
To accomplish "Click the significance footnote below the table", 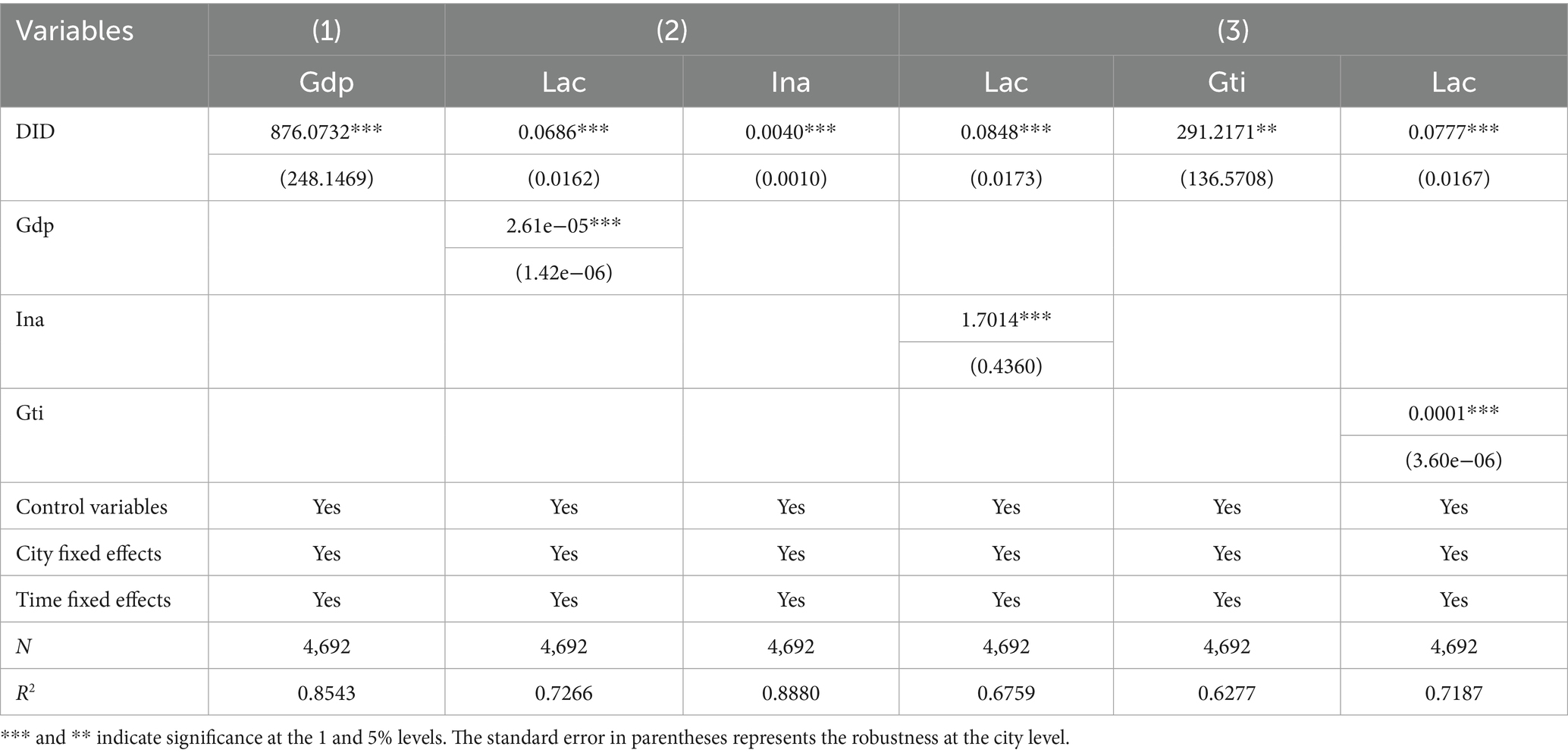I will (x=535, y=738).
